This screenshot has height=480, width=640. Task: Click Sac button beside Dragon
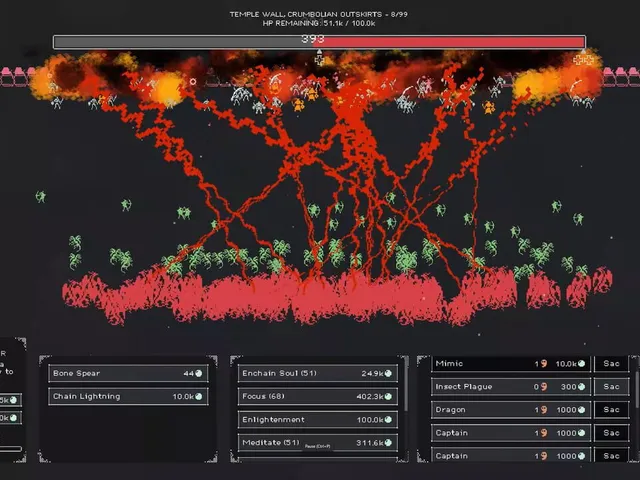coord(611,410)
